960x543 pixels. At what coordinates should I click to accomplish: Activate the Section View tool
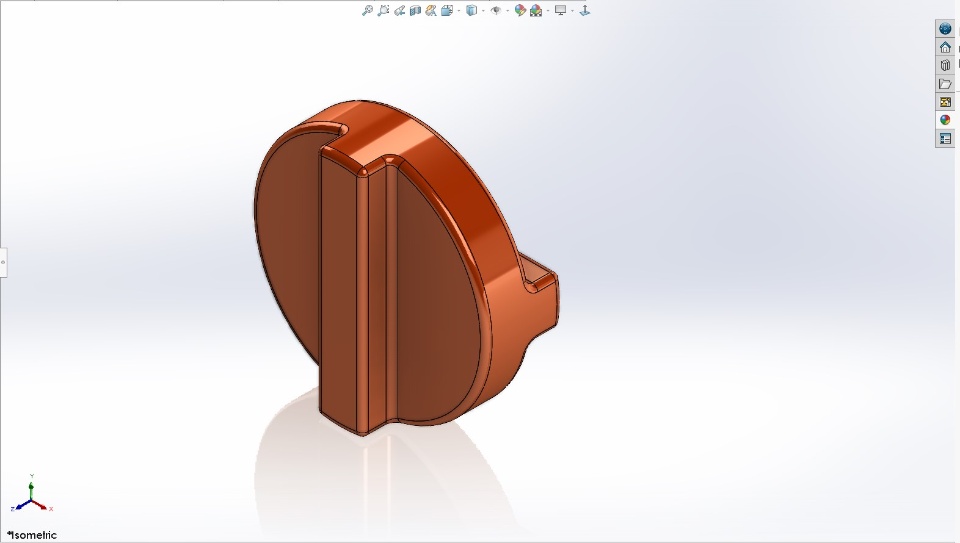click(x=415, y=10)
